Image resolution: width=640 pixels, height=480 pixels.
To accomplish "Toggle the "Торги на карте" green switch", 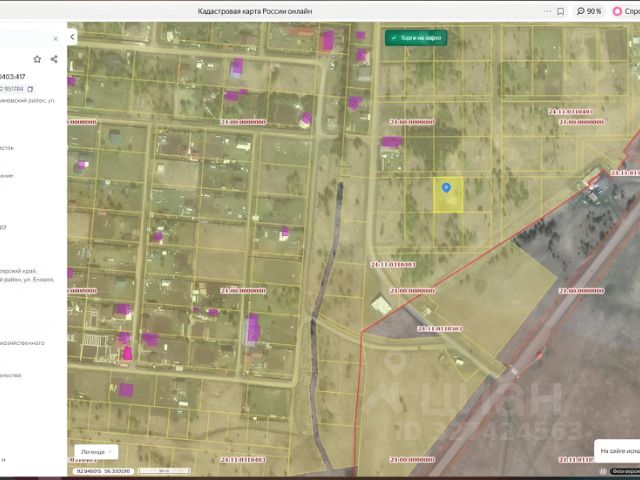I will coord(416,38).
